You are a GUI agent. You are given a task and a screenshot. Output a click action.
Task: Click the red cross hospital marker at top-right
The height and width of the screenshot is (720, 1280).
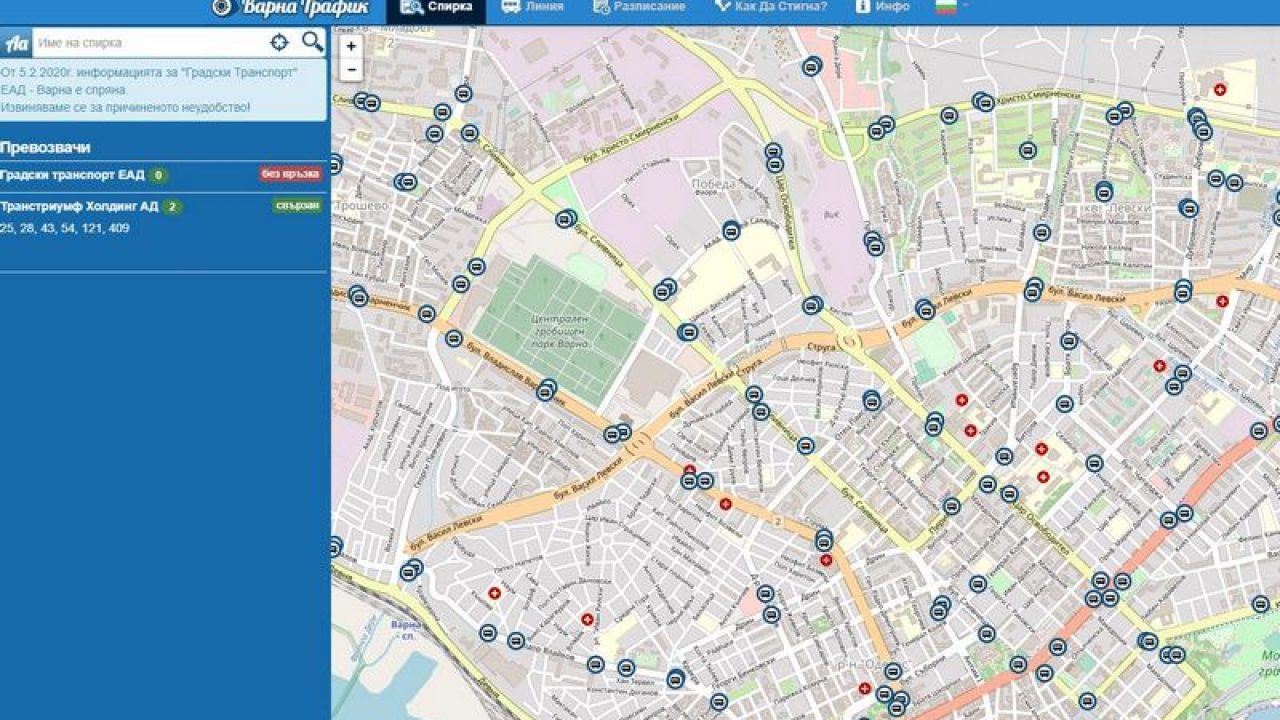(1220, 90)
